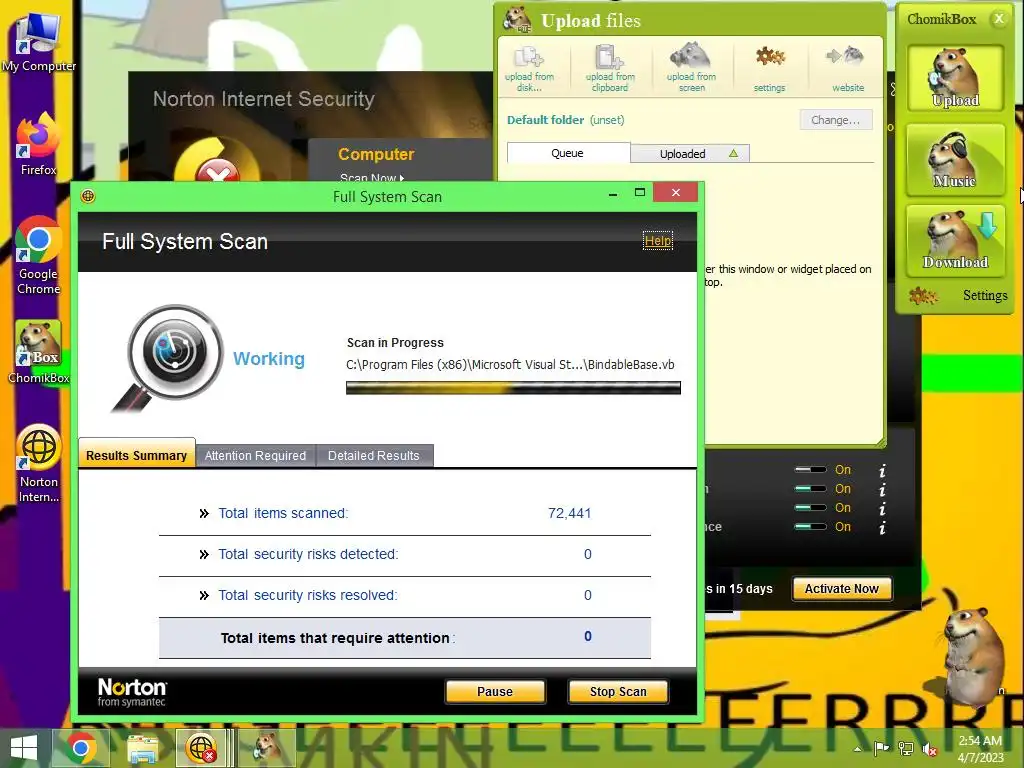The image size is (1024, 768).
Task: Open ChomikBox desktop shortcut
Action: (38, 353)
